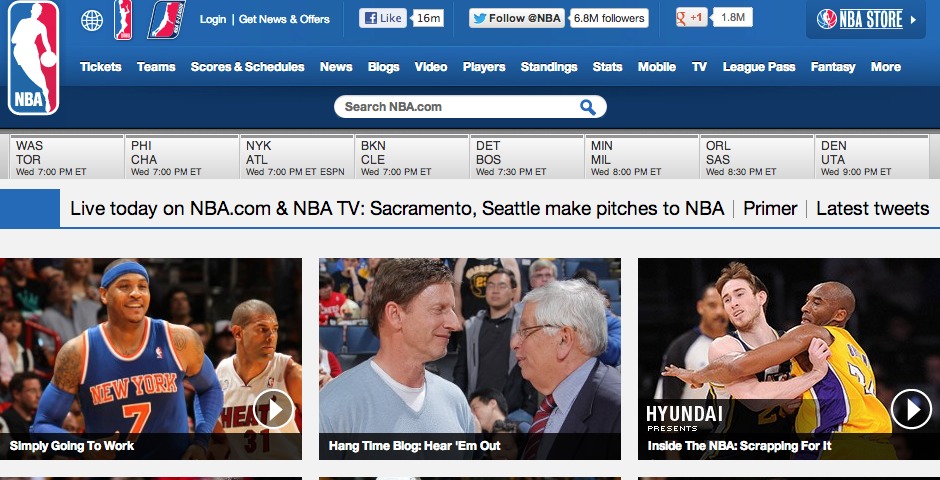Open the Hyundai Inside The NBA thumbnail
The height and width of the screenshot is (480, 940).
(x=789, y=359)
